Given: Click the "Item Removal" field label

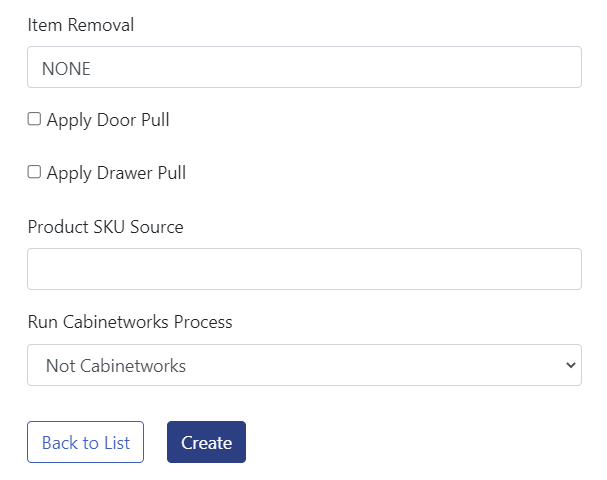Looking at the screenshot, I should click(x=81, y=25).
